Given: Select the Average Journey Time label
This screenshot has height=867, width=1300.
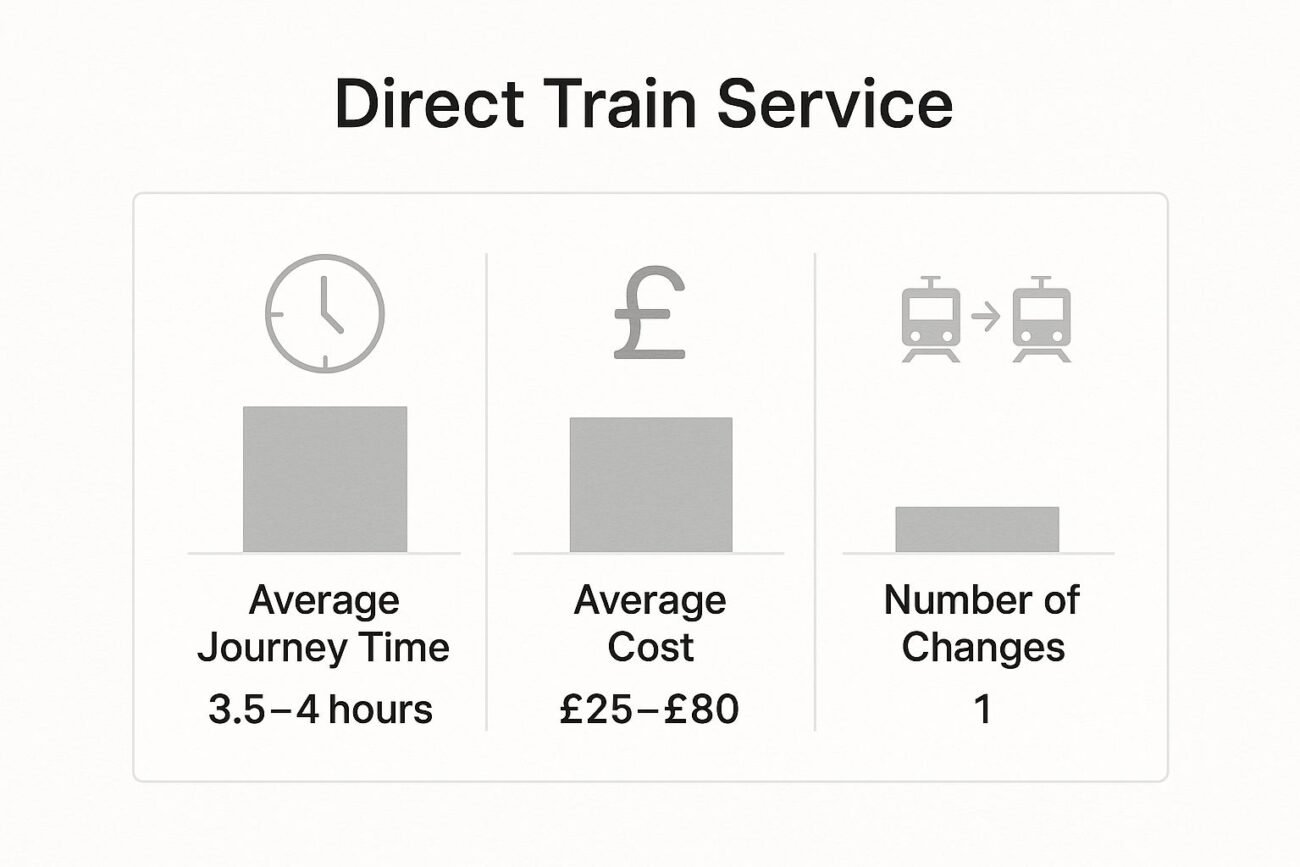Looking at the screenshot, I should coord(324,624).
